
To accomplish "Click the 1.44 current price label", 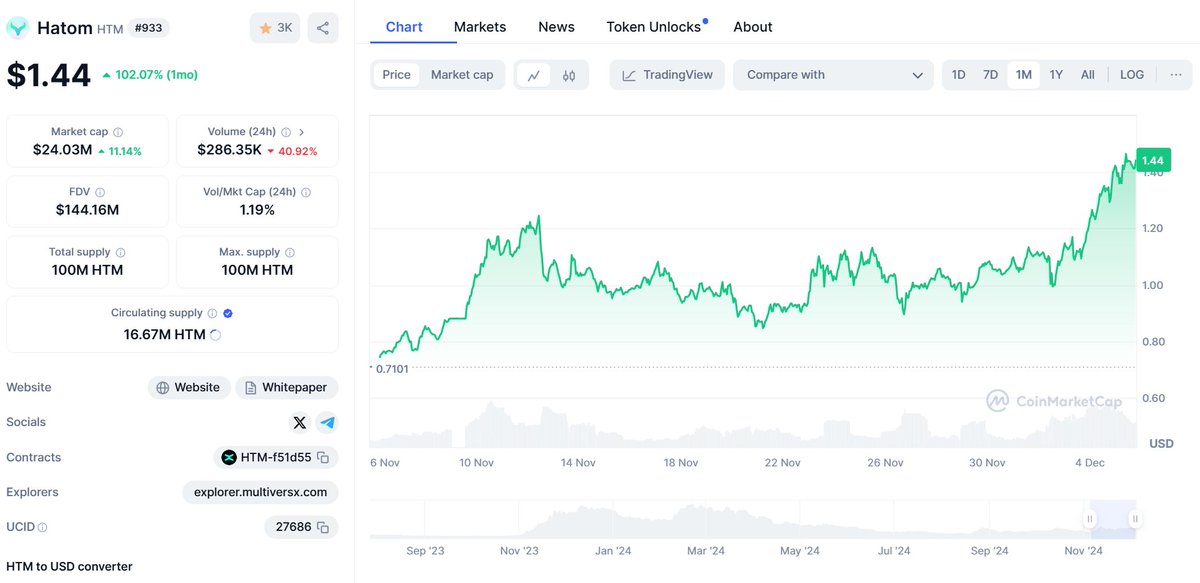I will point(1153,160).
